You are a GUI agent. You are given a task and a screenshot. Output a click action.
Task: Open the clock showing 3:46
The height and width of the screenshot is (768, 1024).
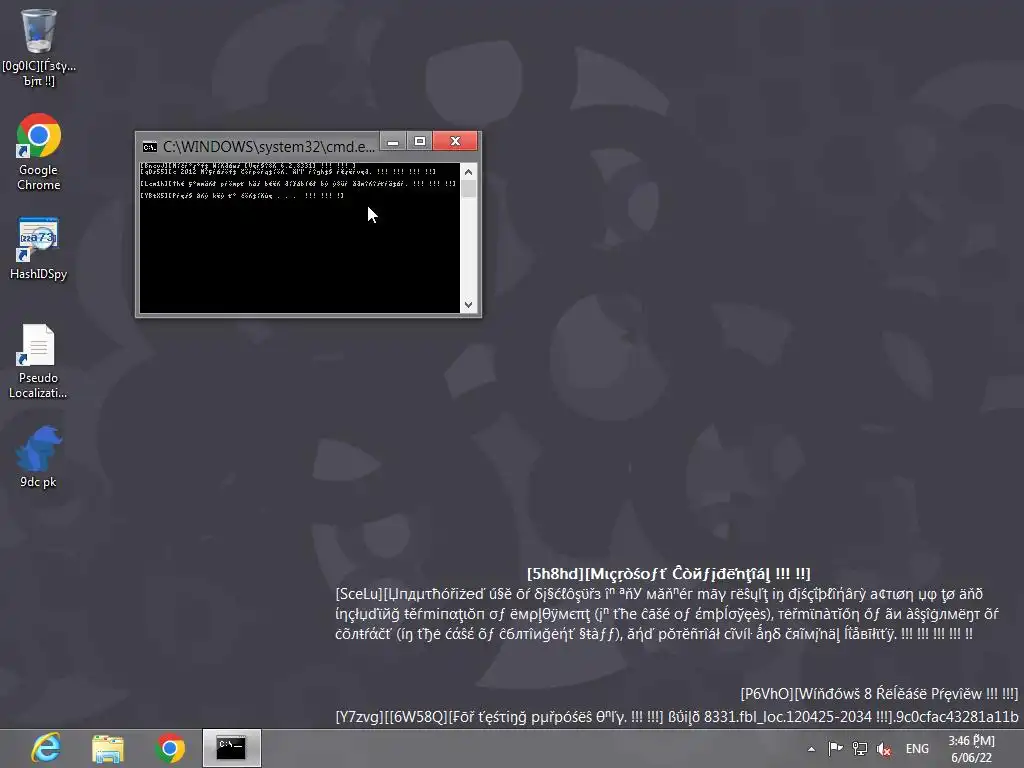[x=971, y=749]
